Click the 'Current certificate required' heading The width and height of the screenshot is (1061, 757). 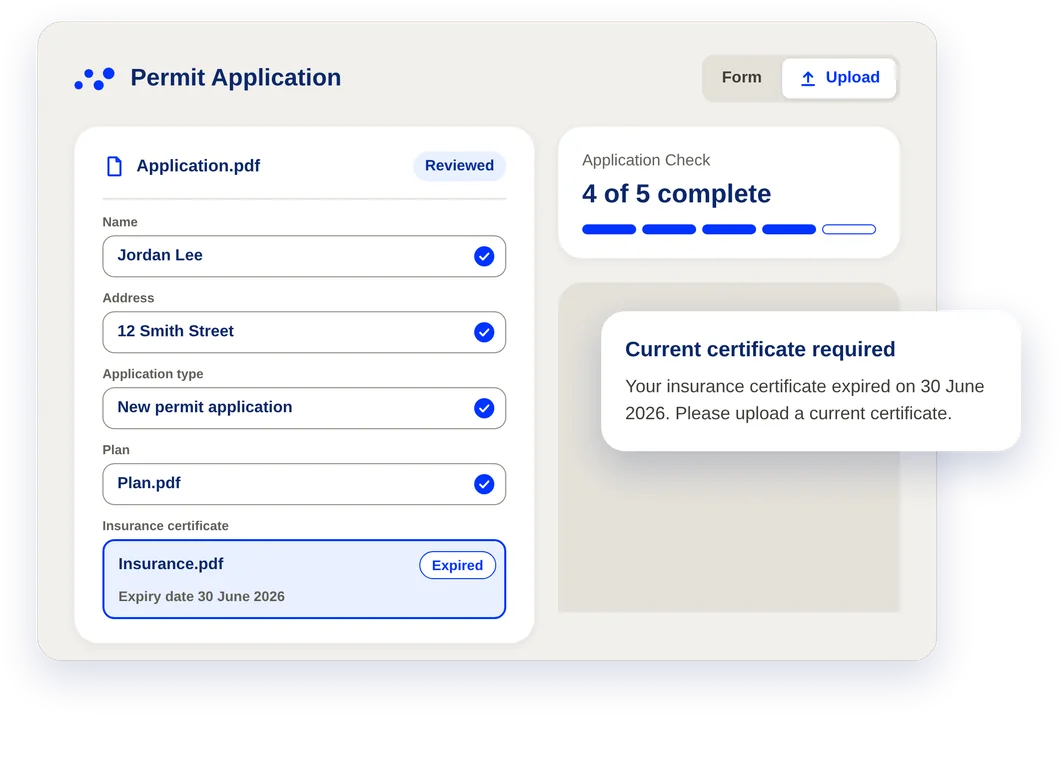coord(760,349)
